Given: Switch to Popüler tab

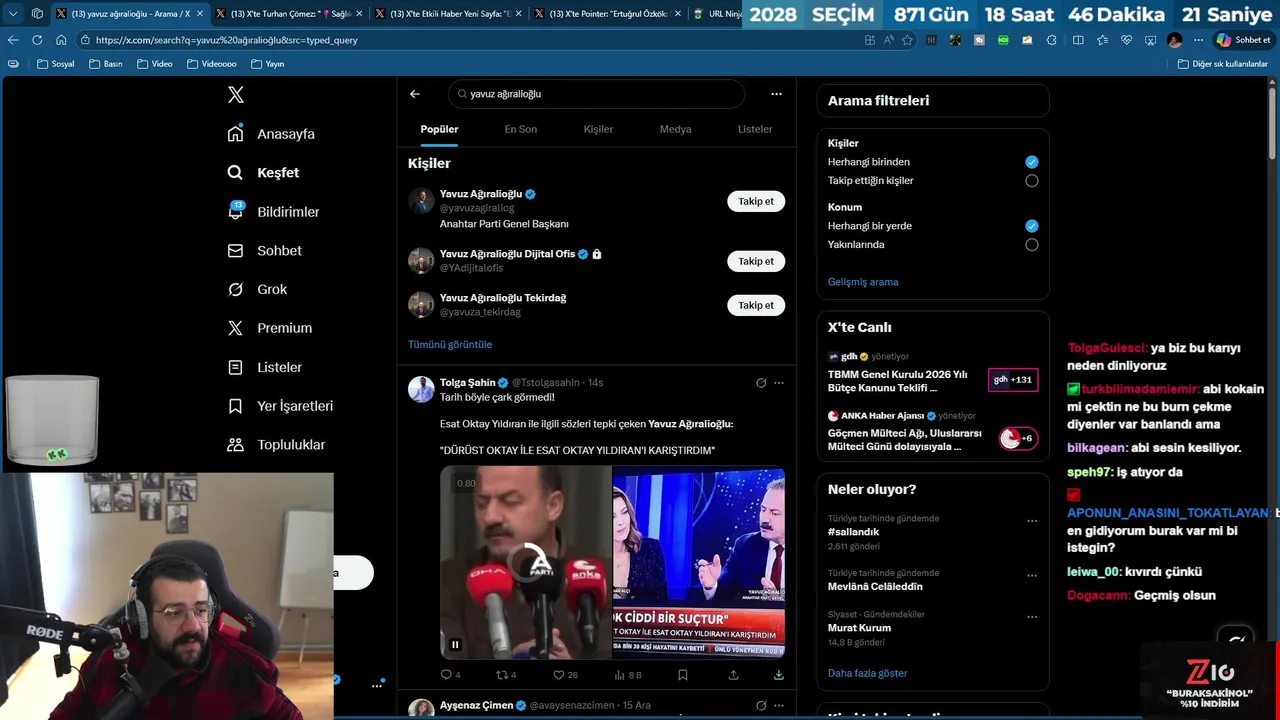Looking at the screenshot, I should pyautogui.click(x=439, y=129).
